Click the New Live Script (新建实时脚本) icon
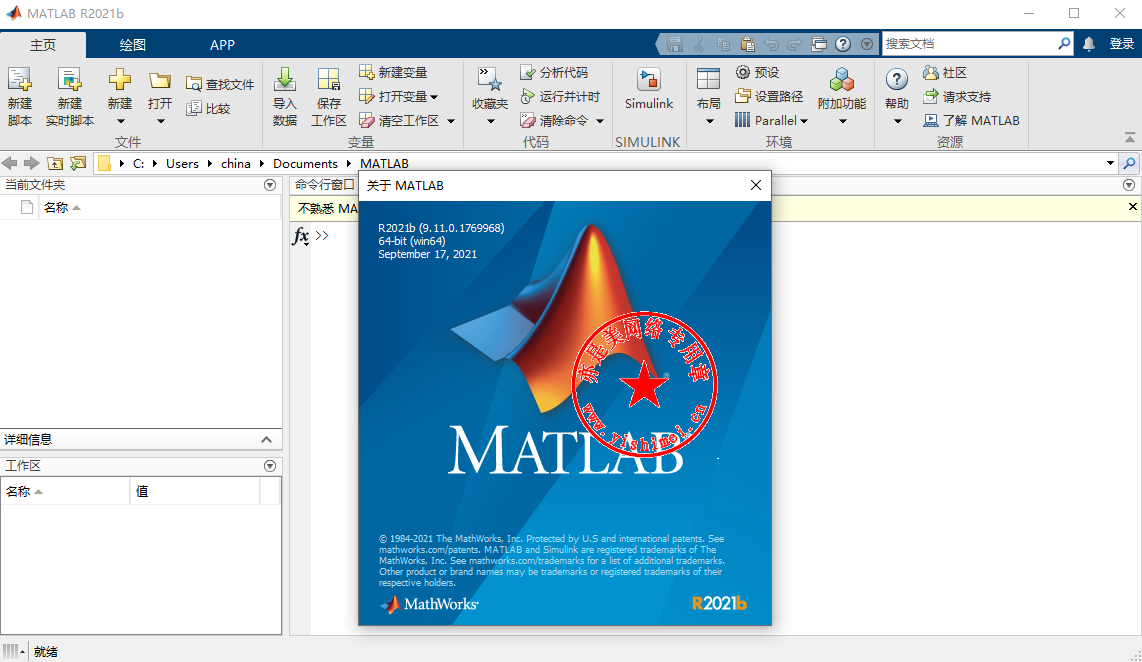Image resolution: width=1142 pixels, height=662 pixels. click(69, 80)
